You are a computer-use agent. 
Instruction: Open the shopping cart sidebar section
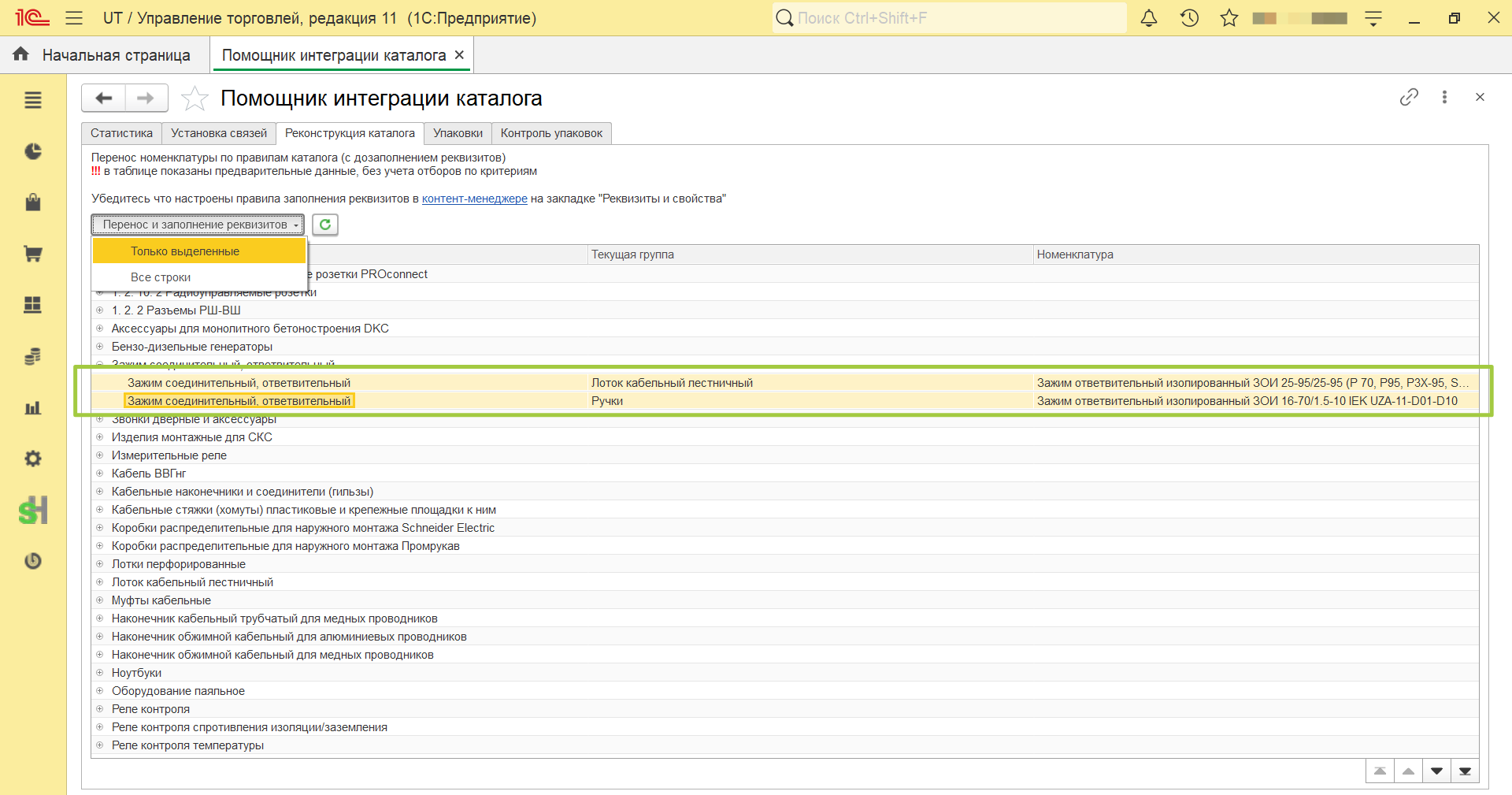(32, 254)
